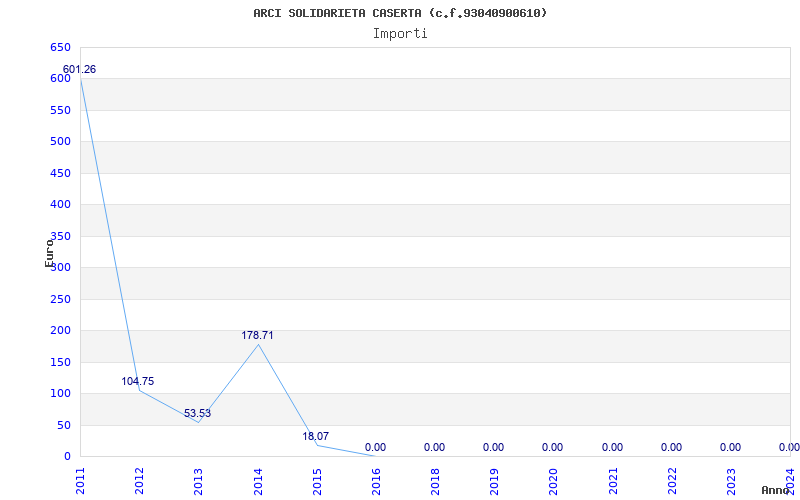Click the 0.00 value above 2024

click(789, 447)
